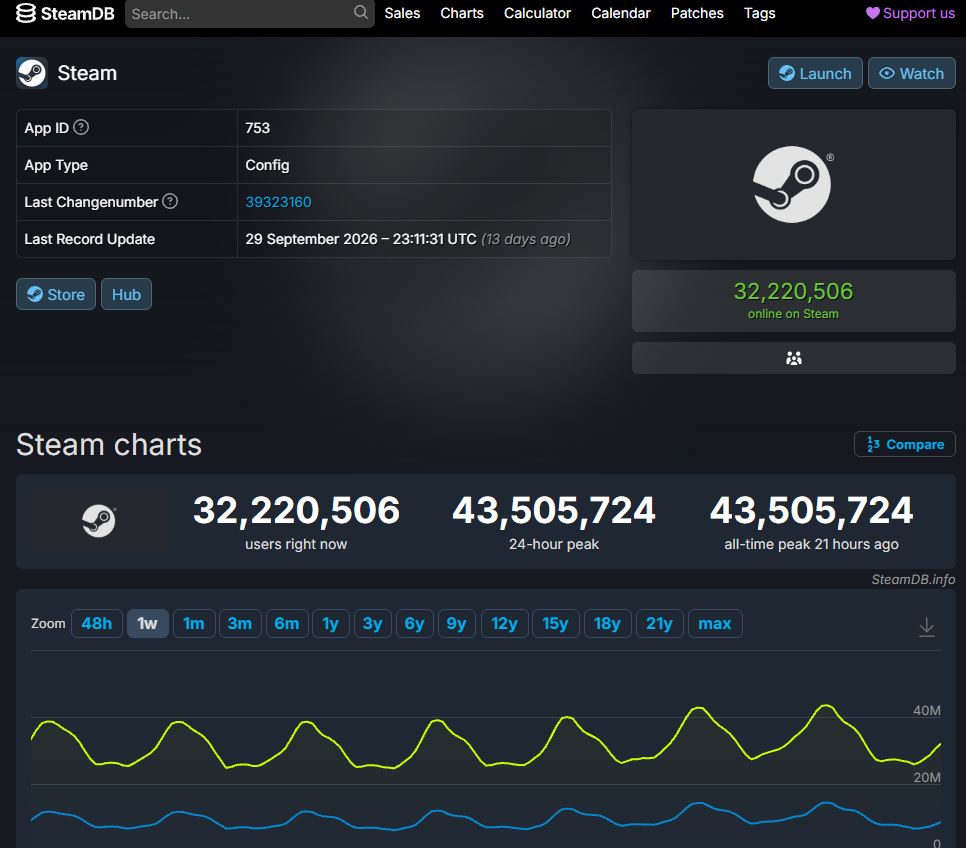The width and height of the screenshot is (966, 848).
Task: Watch this app with Watch button
Action: click(x=912, y=73)
